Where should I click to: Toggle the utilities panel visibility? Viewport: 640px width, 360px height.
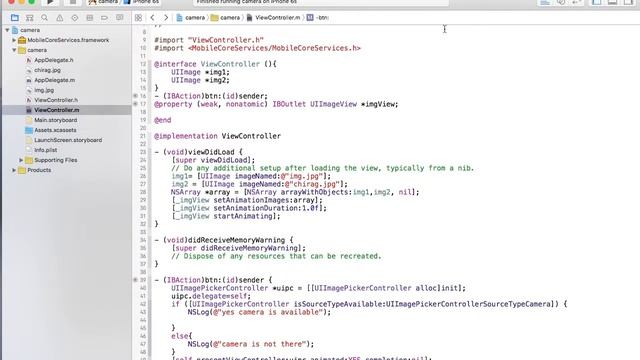(629, 2)
